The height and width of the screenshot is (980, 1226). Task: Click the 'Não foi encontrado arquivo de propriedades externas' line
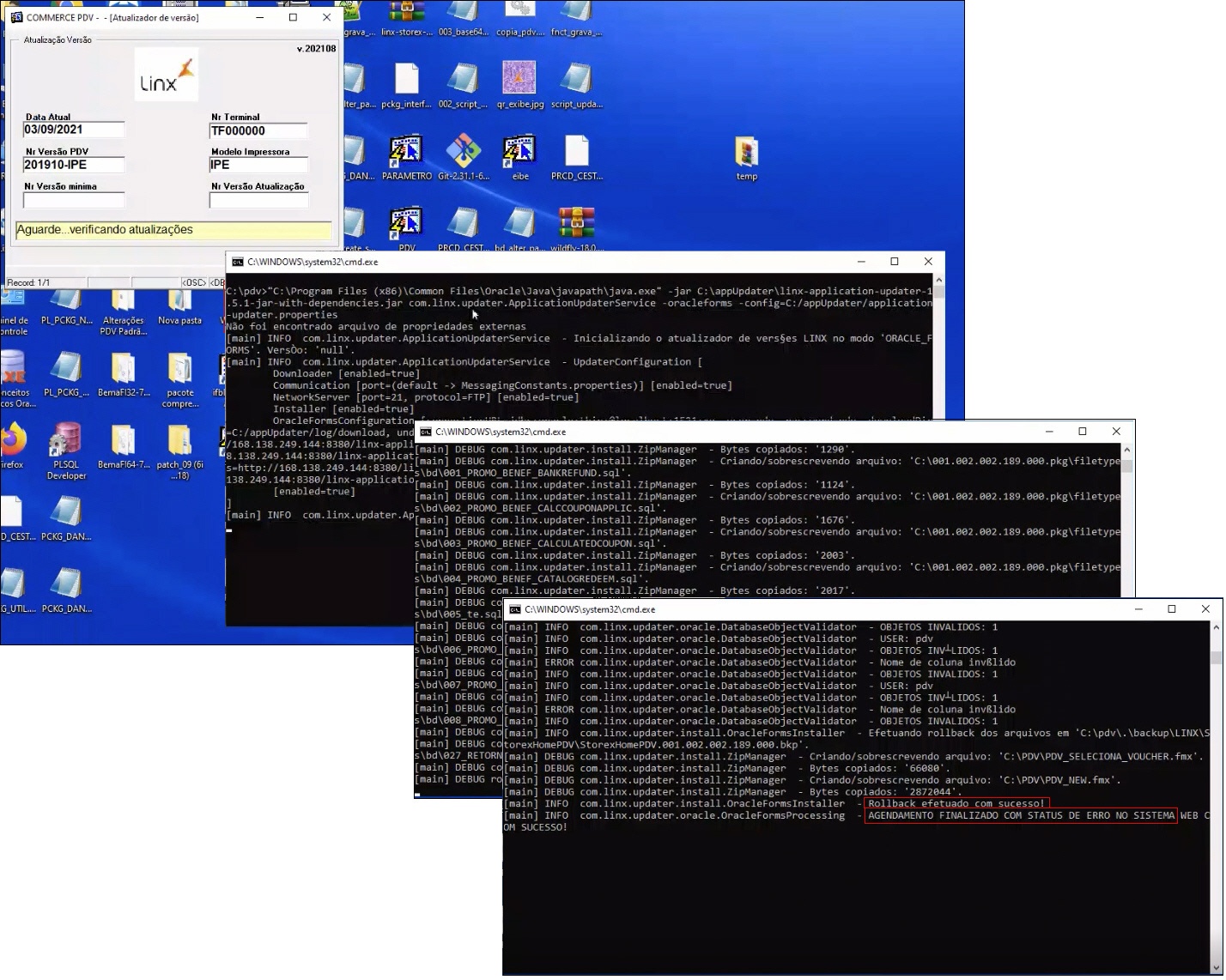pyautogui.click(x=376, y=327)
